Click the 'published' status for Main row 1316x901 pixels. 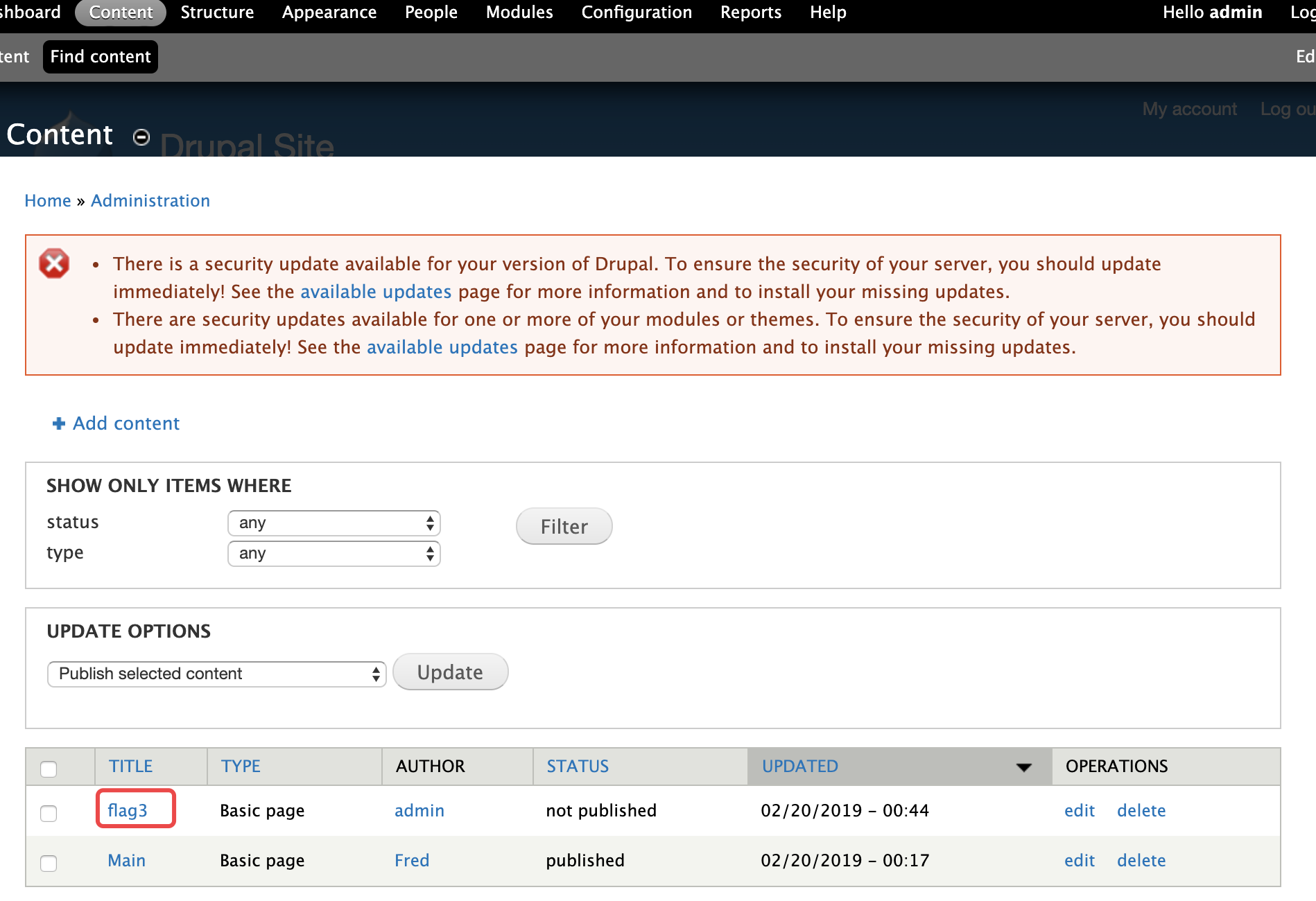click(x=585, y=861)
